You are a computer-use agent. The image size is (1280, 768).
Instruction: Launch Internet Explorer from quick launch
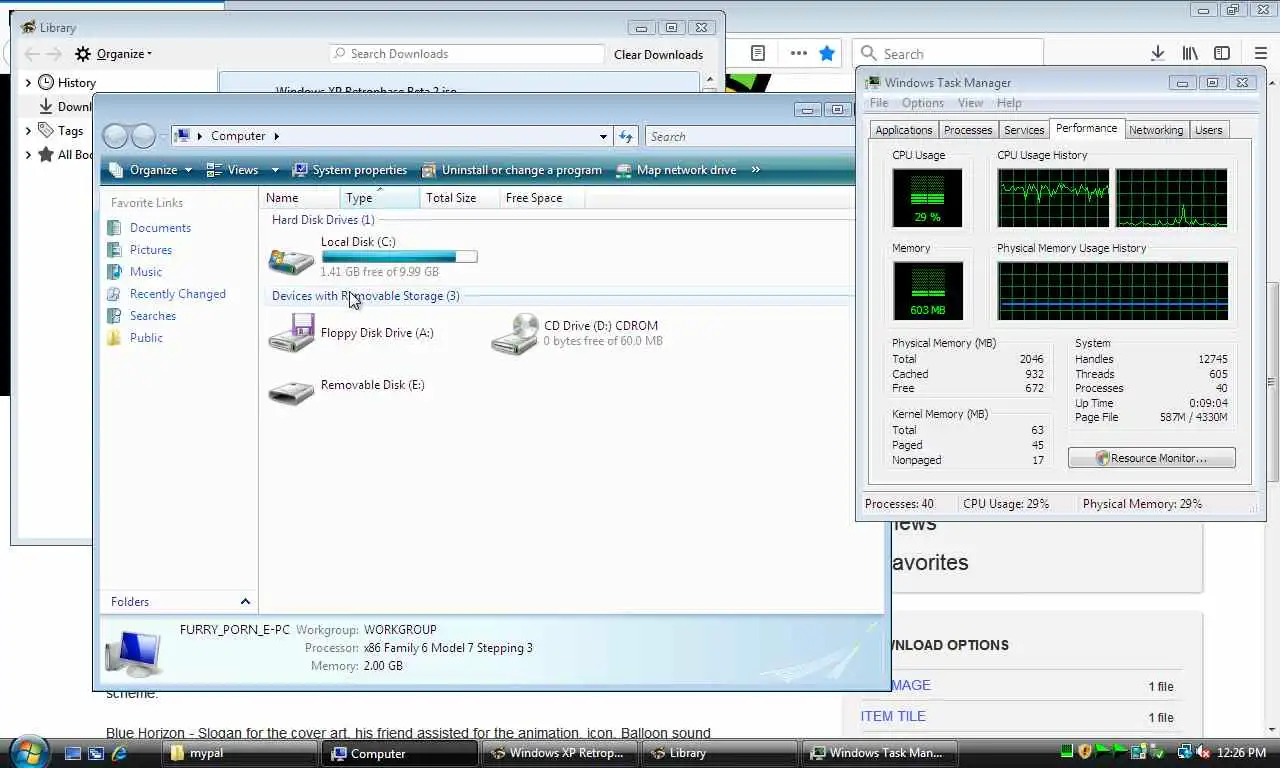point(119,753)
